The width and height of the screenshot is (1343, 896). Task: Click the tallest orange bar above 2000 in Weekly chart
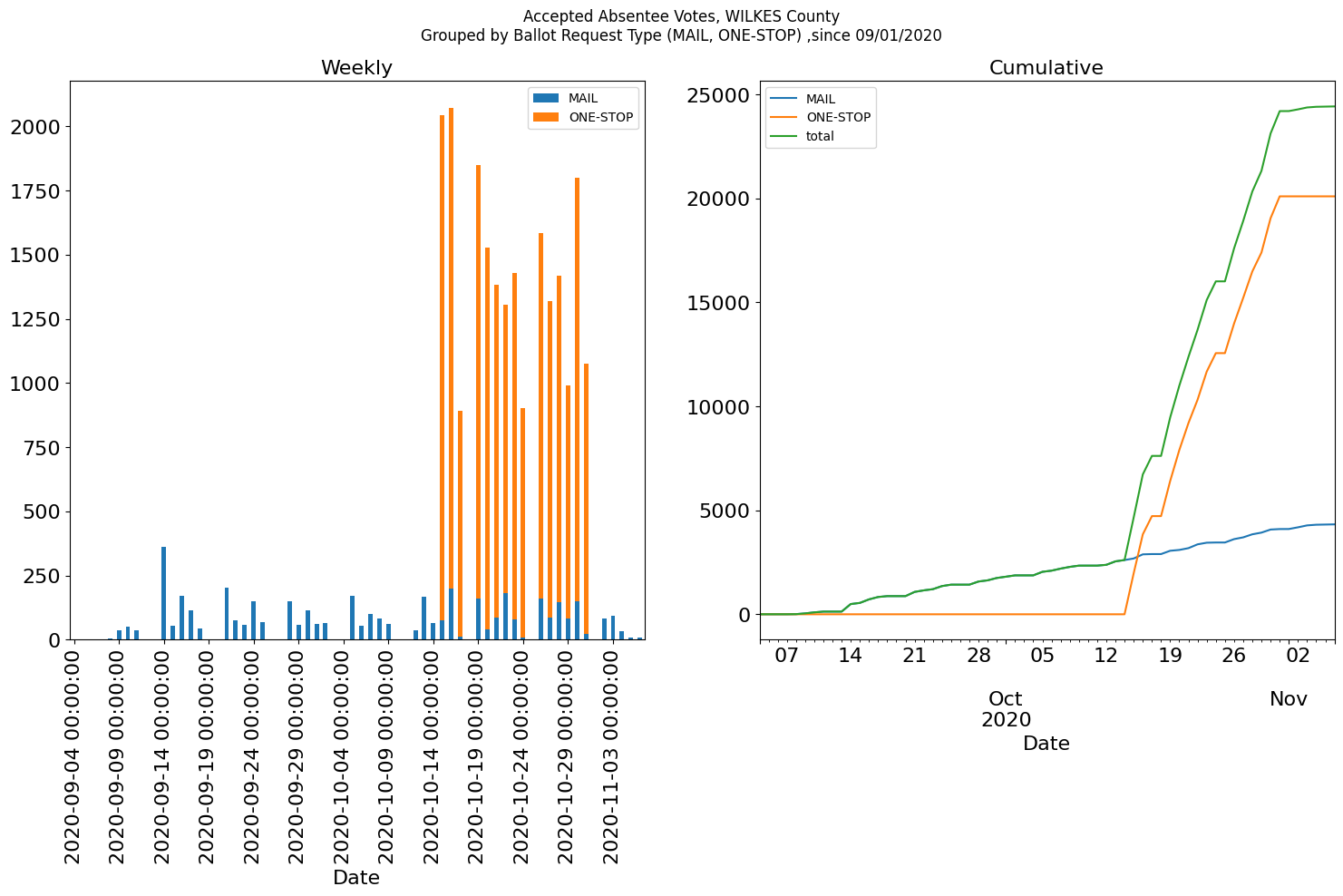[x=451, y=348]
